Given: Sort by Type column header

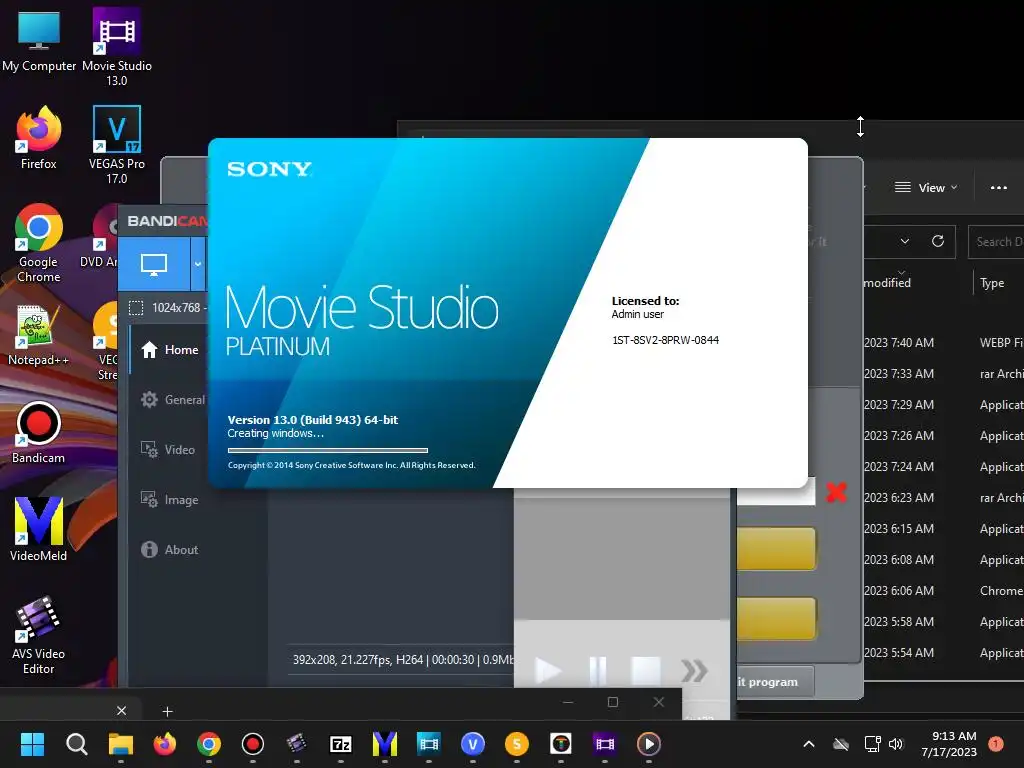Looking at the screenshot, I should (992, 283).
